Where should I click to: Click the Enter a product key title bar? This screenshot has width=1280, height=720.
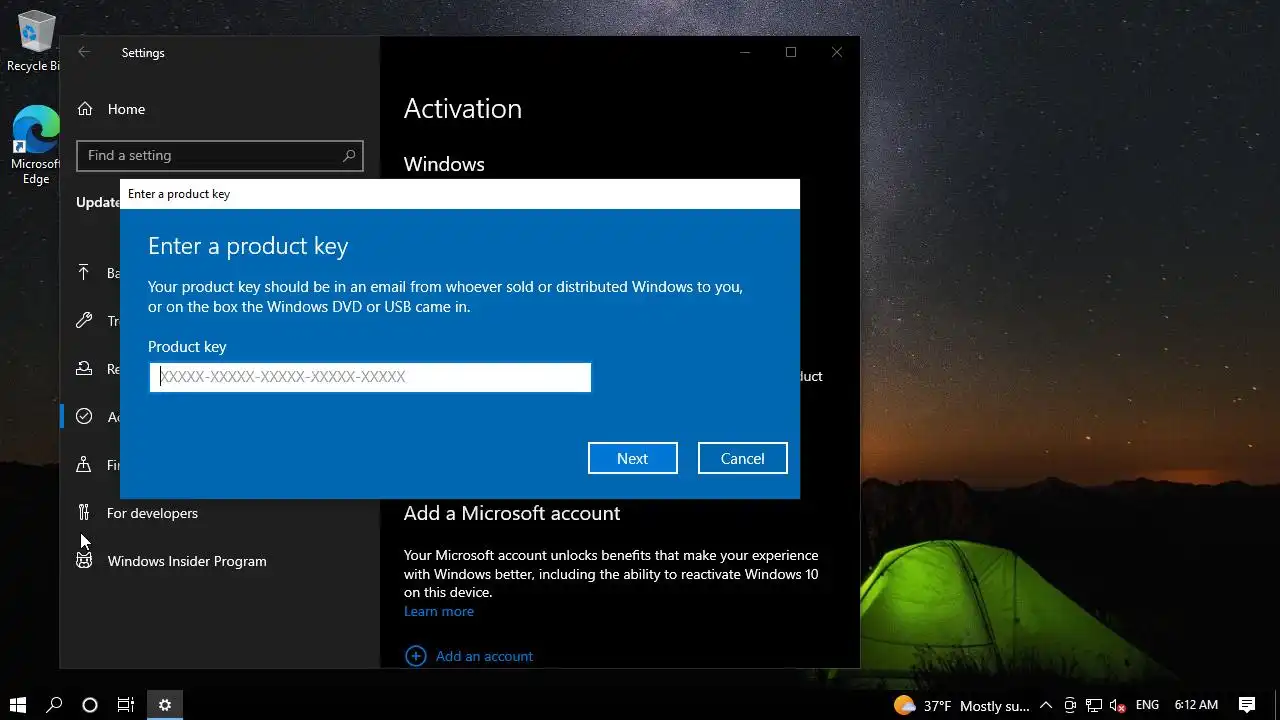[460, 194]
